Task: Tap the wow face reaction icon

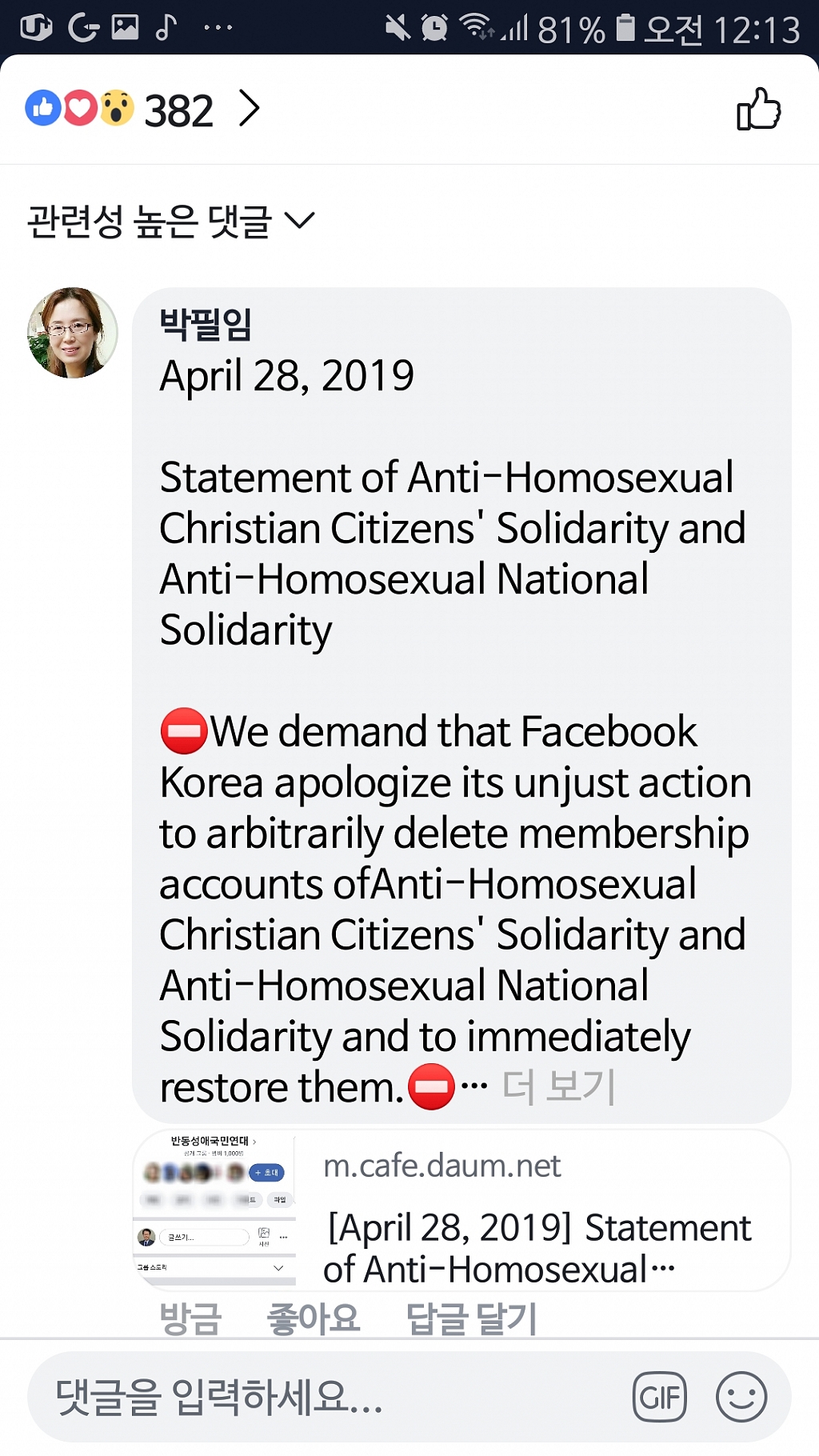Action: pyautogui.click(x=117, y=108)
